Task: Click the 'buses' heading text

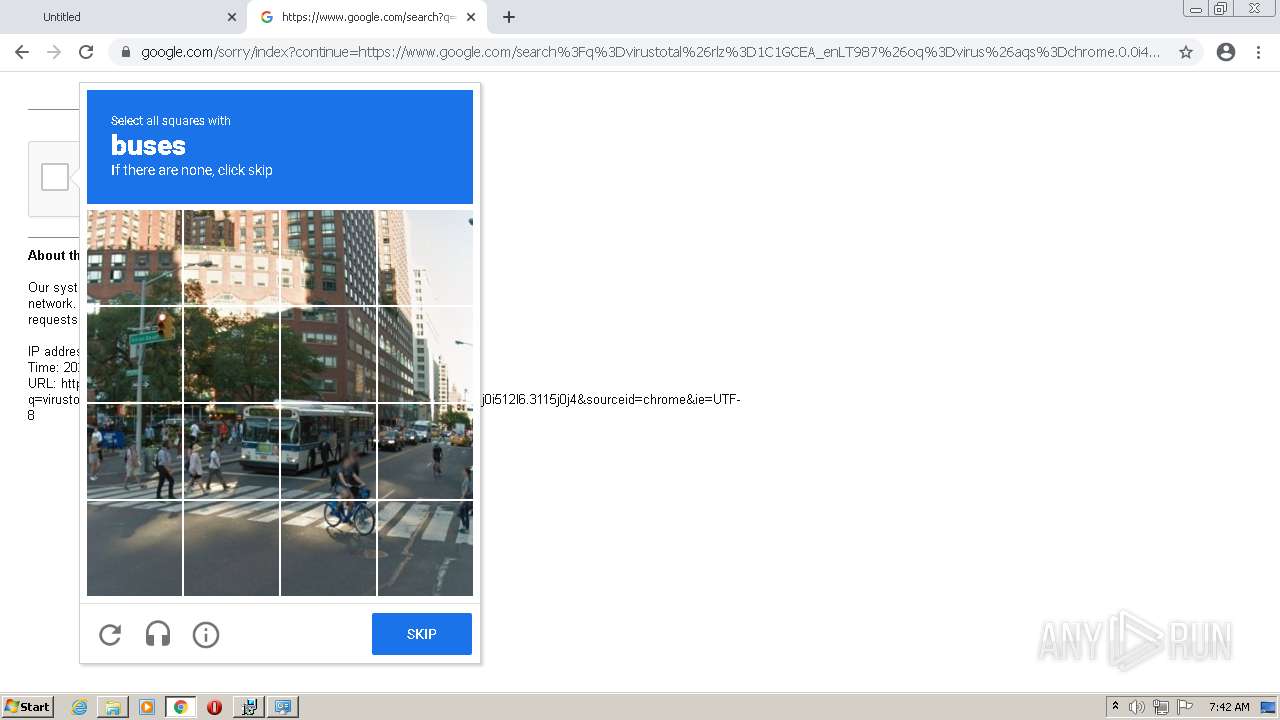Action: coord(148,146)
